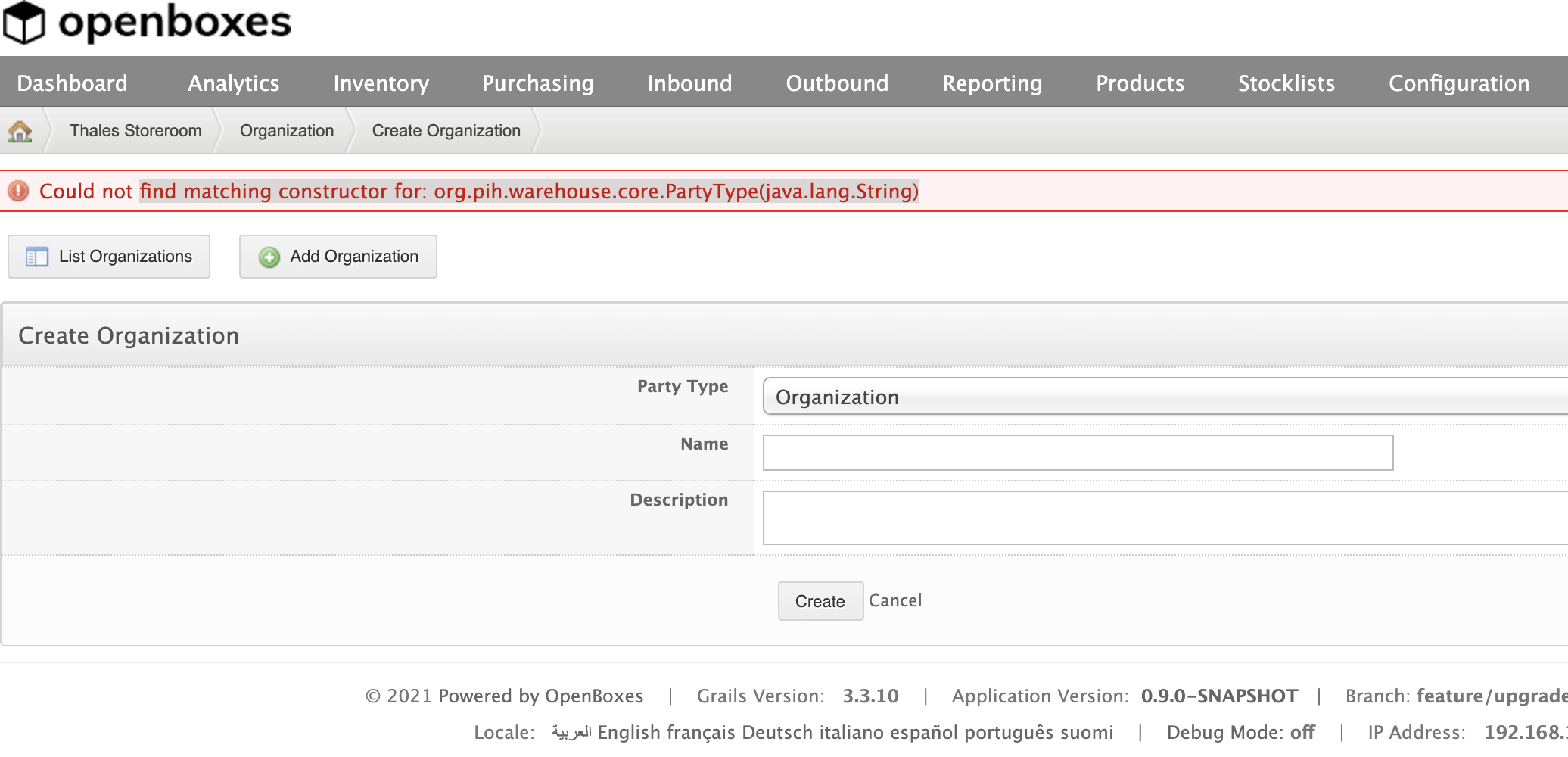
Task: Click the red alert icon in error banner
Action: (x=17, y=191)
